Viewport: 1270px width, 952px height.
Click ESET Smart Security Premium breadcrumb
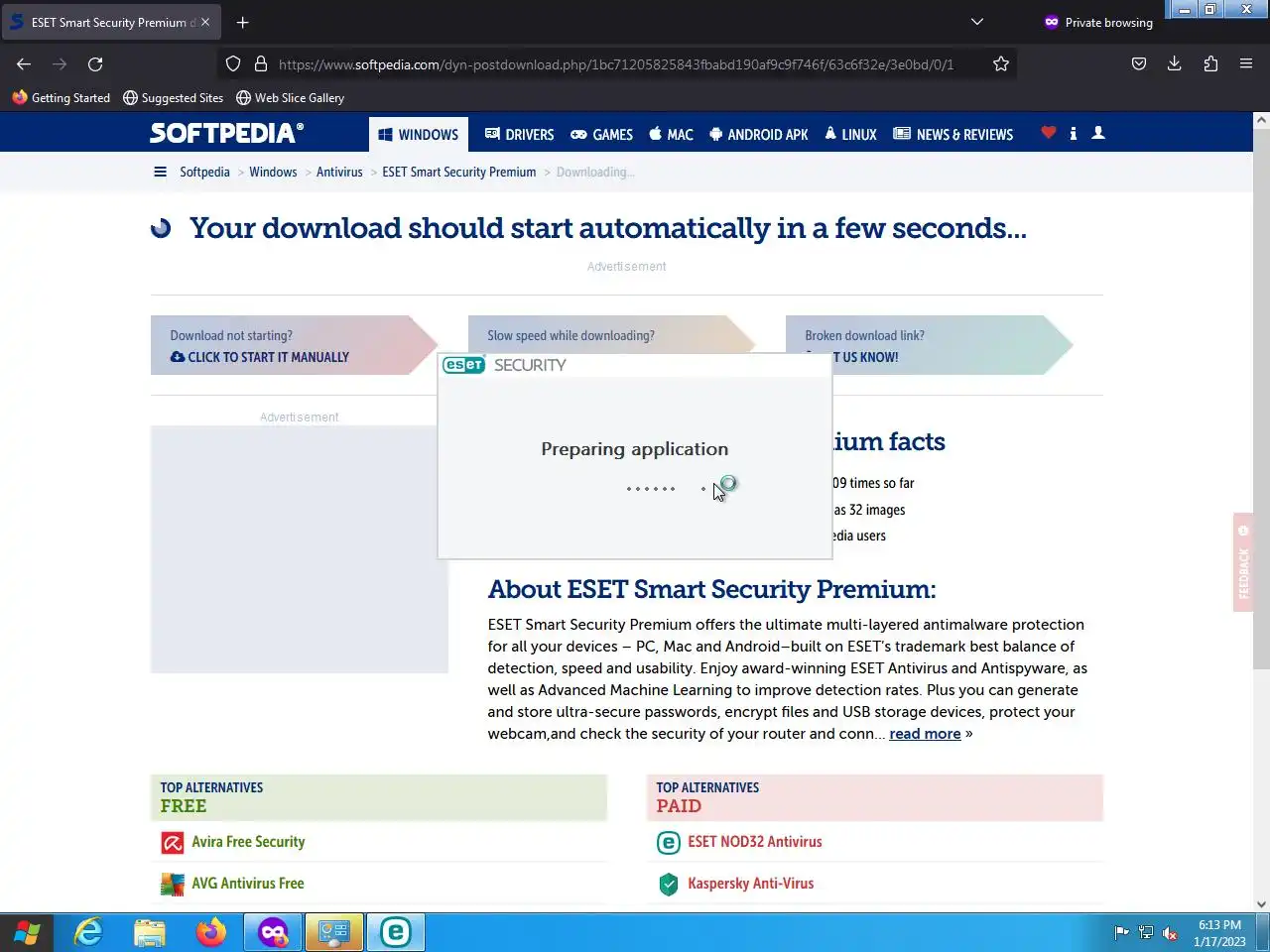tap(459, 172)
